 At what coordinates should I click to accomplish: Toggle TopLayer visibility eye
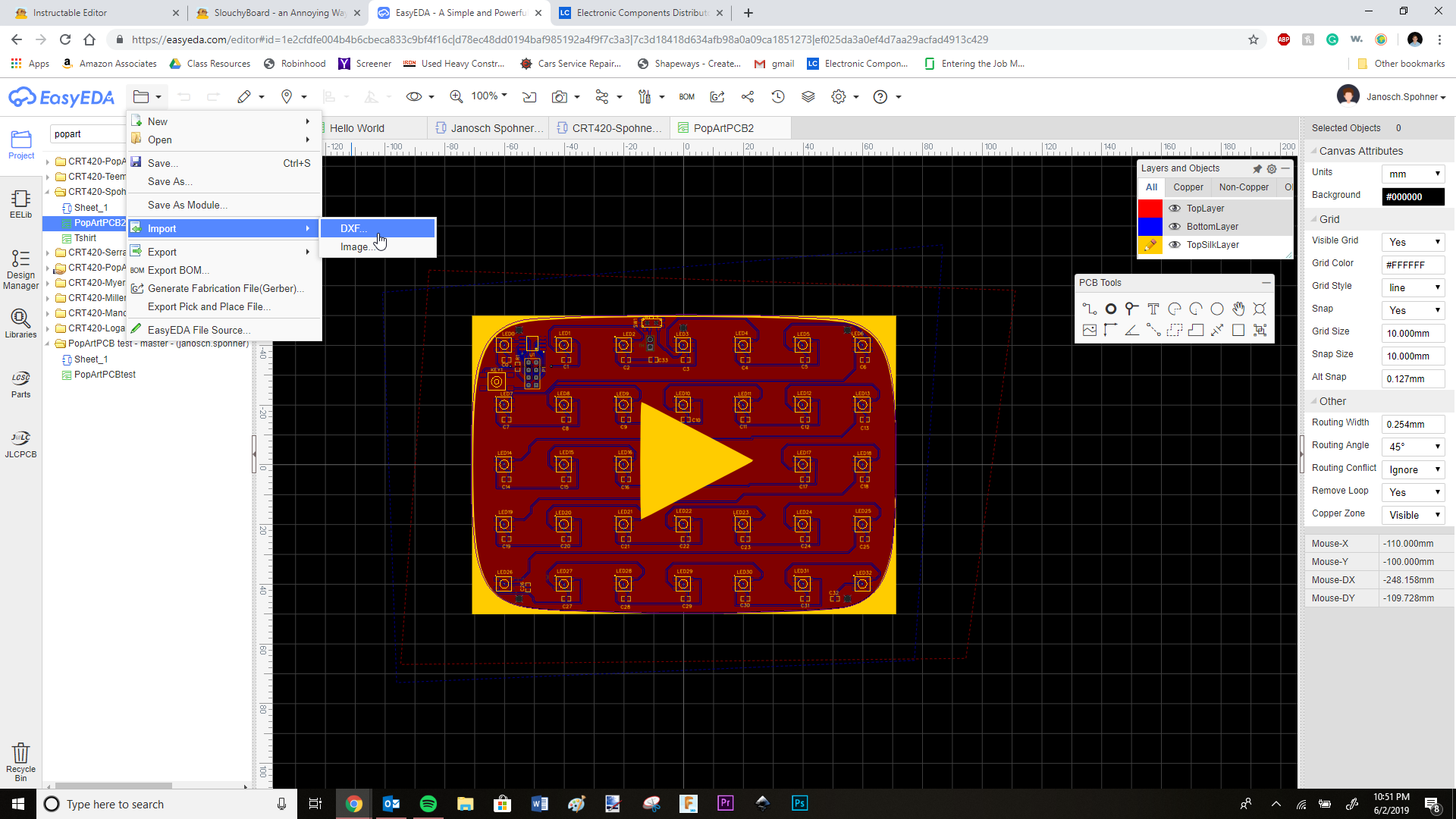(1175, 209)
